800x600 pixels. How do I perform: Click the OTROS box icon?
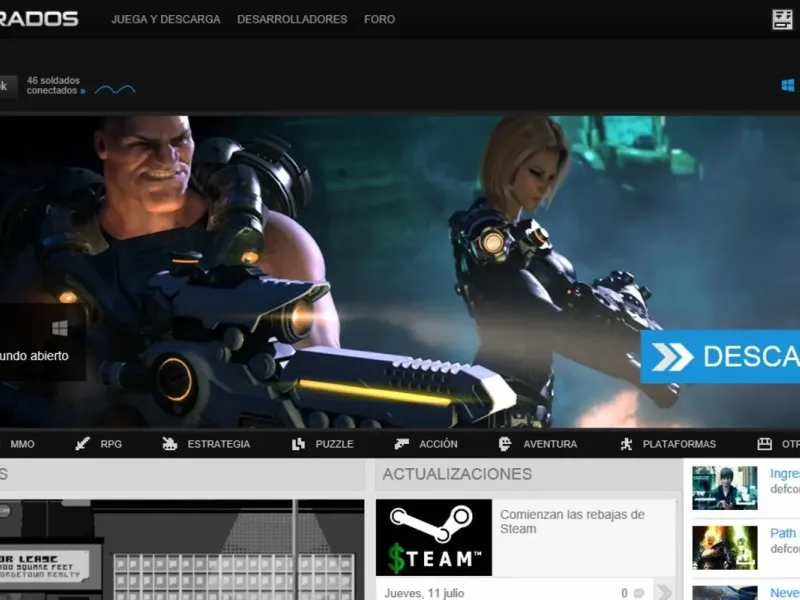pyautogui.click(x=764, y=444)
